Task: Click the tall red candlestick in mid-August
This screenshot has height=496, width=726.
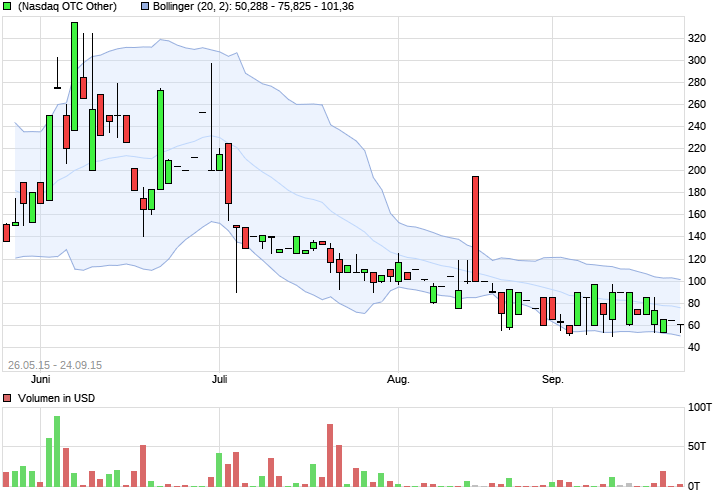Action: (x=475, y=229)
